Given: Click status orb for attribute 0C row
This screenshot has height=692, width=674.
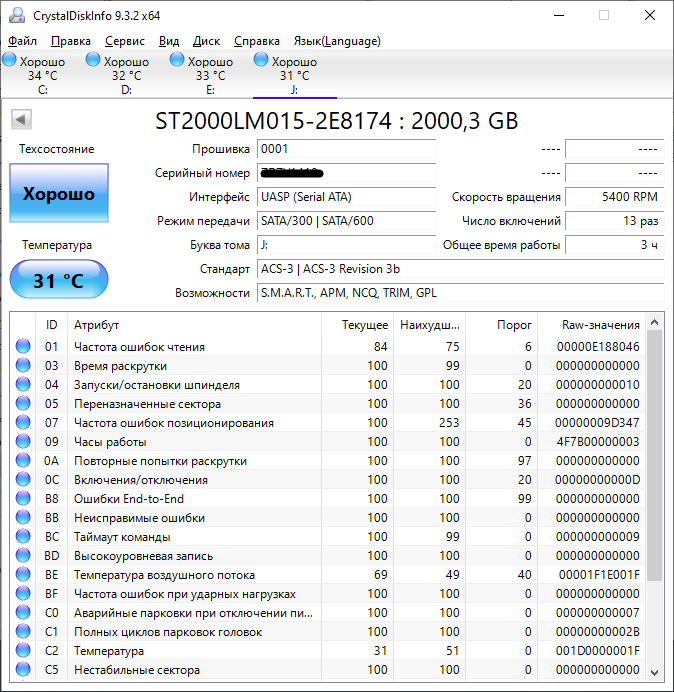Looking at the screenshot, I should 23,479.
